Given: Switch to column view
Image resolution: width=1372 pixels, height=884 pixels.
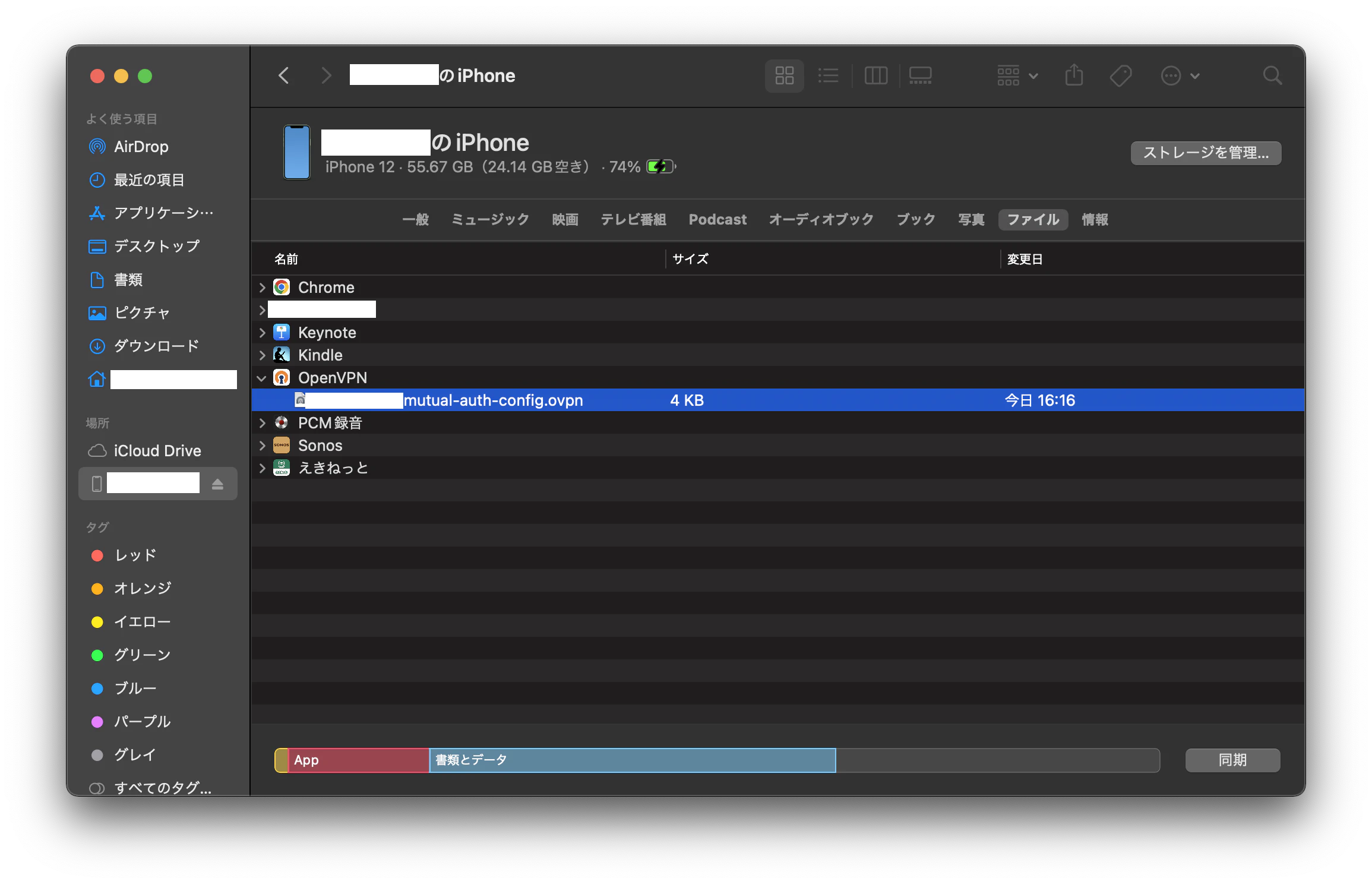Looking at the screenshot, I should click(875, 75).
